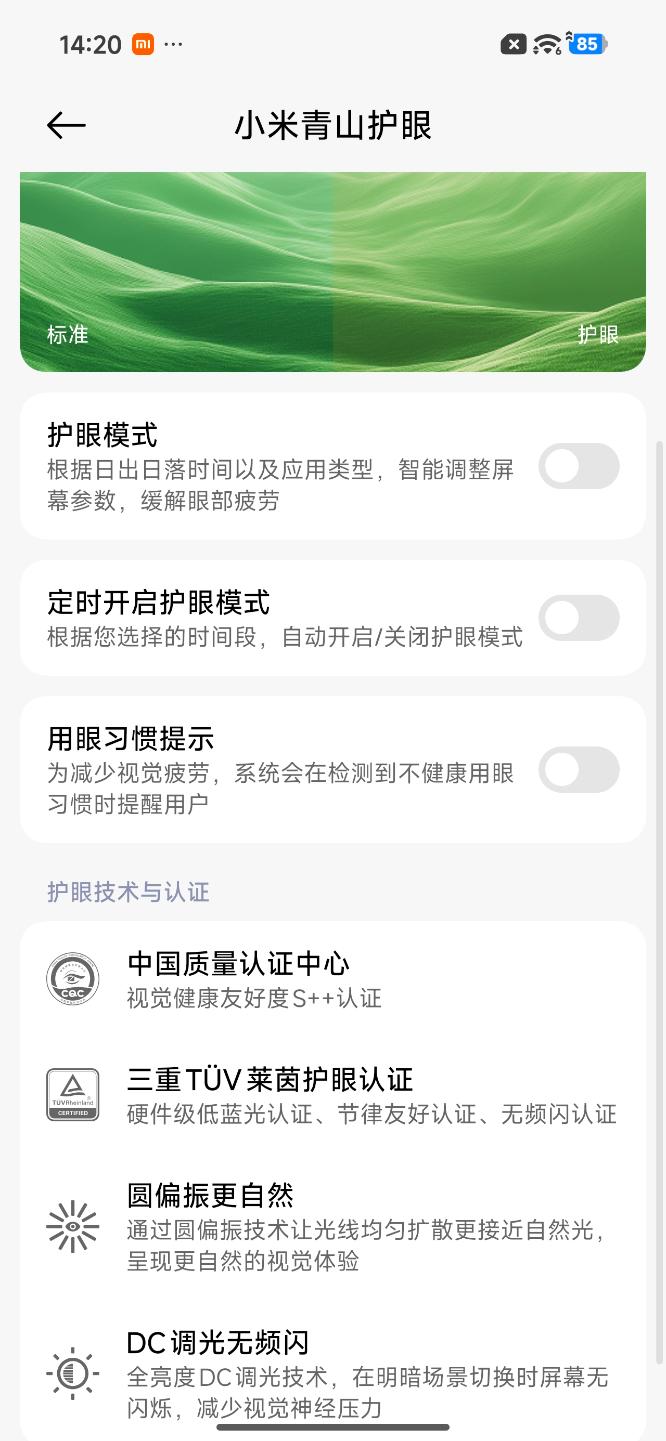This screenshot has width=666, height=1441.
Task: Click the CQC certification badge icon
Action: pos(72,978)
